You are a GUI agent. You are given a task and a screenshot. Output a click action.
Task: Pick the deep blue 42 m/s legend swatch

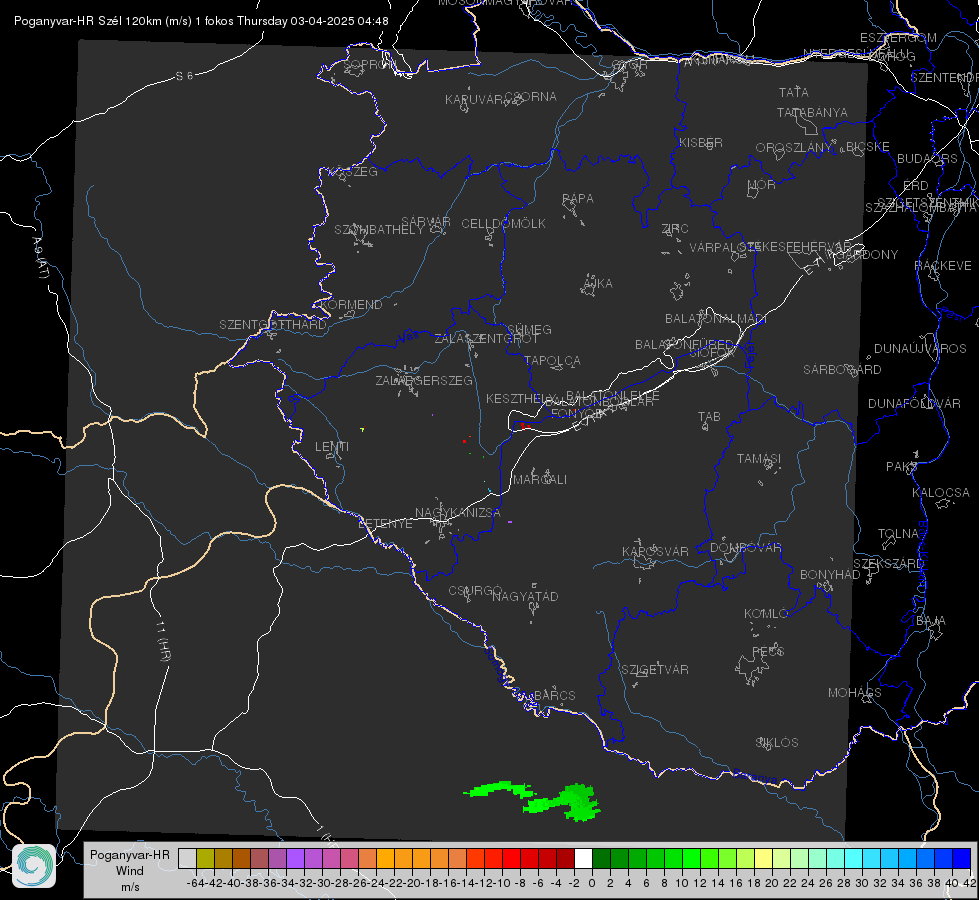[x=962, y=859]
